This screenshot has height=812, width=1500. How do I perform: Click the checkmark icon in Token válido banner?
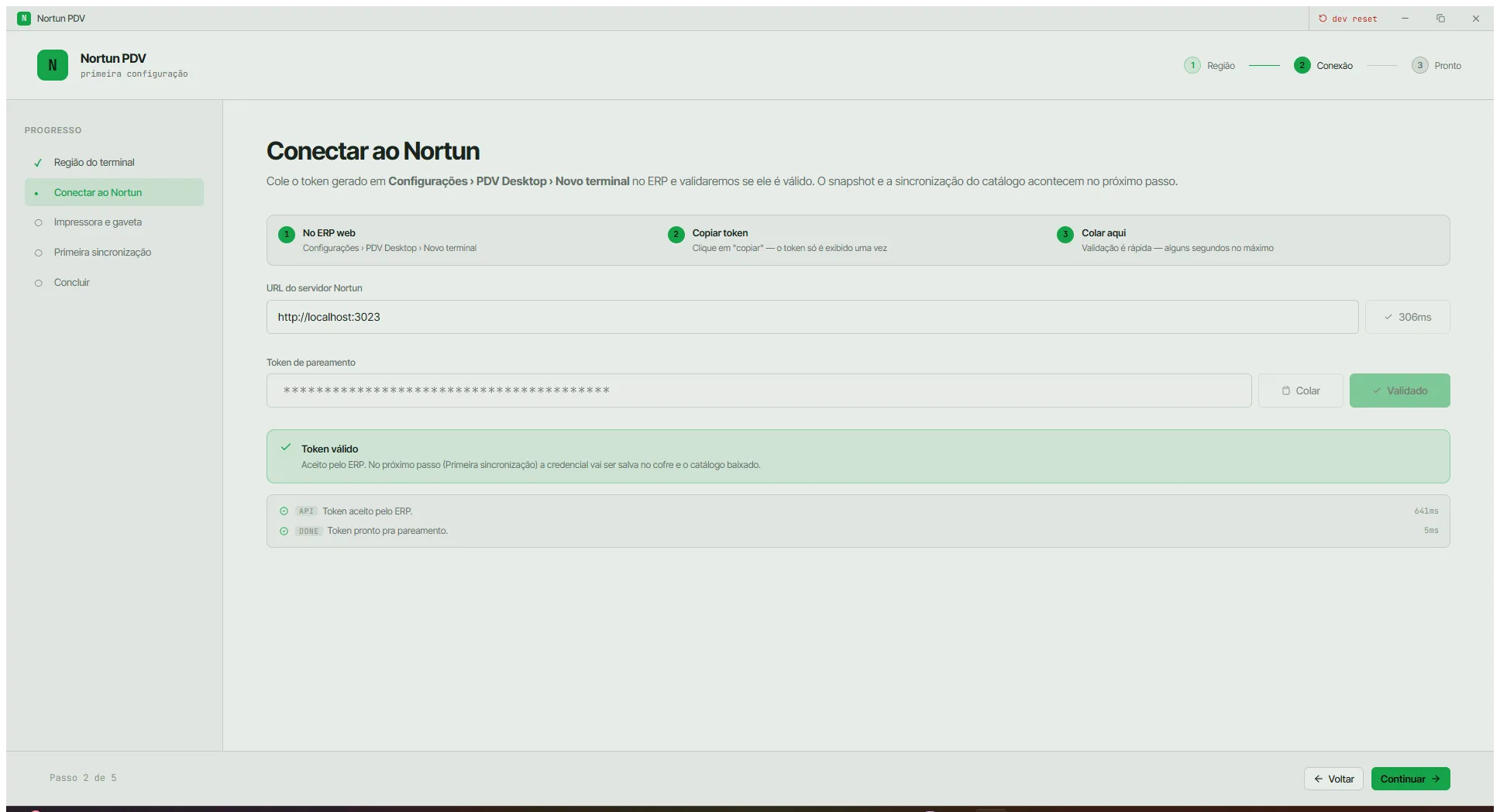[x=286, y=447]
